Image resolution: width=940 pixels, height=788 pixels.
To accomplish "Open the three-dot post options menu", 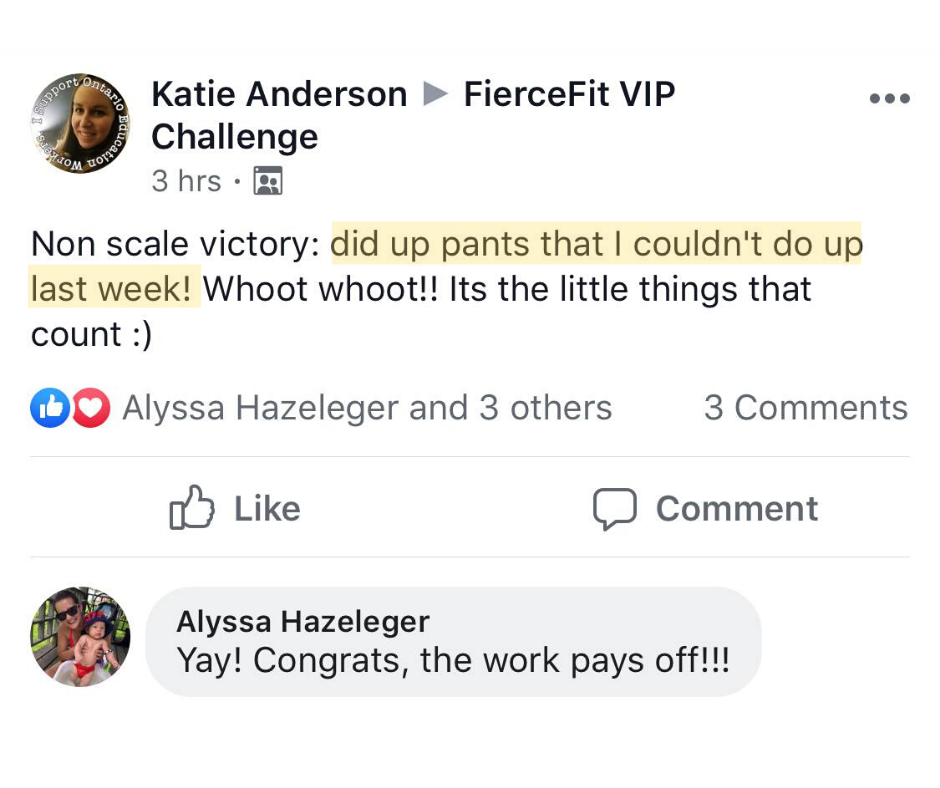I will pos(889,98).
